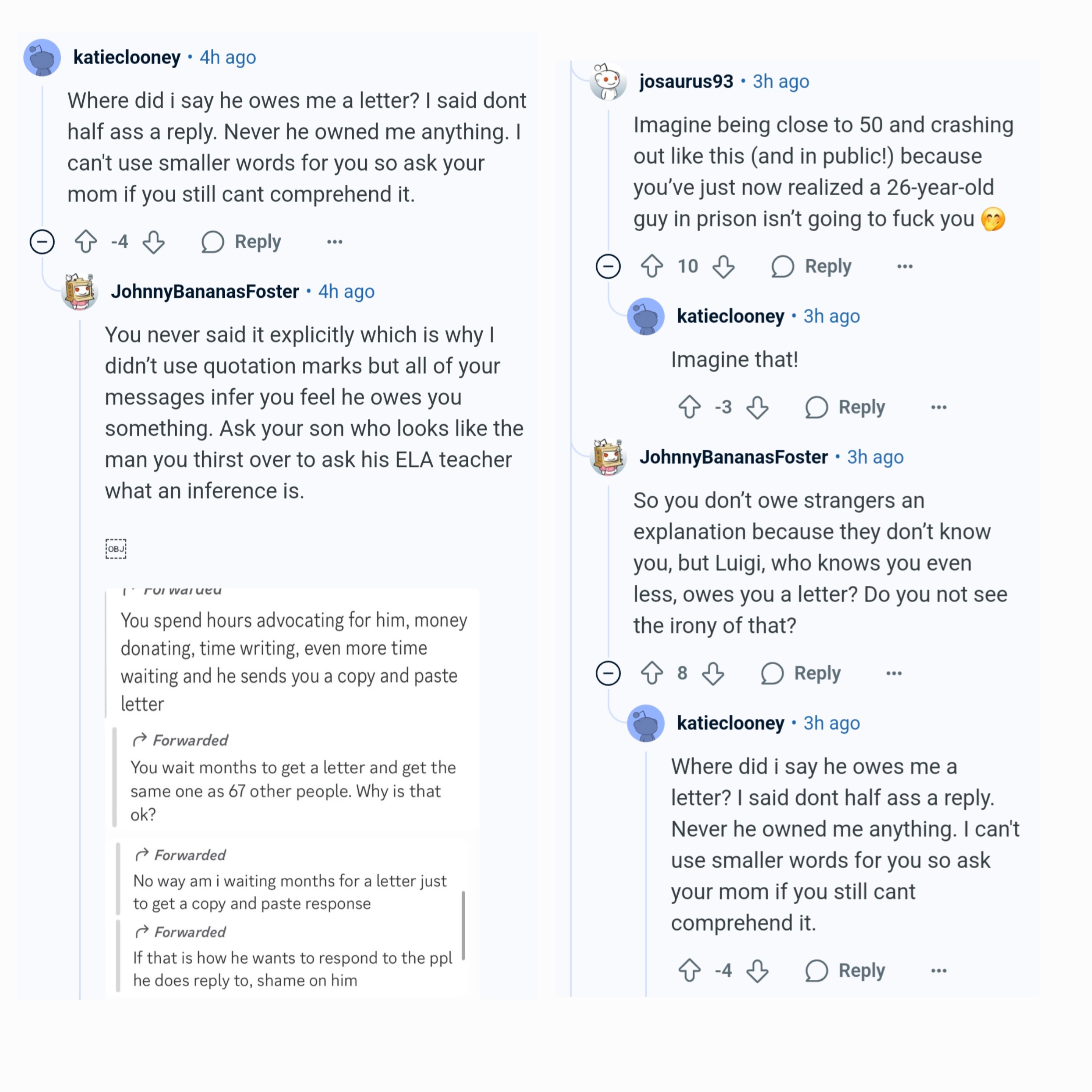Downvote josaurus93's comment about crashing out

click(x=723, y=266)
